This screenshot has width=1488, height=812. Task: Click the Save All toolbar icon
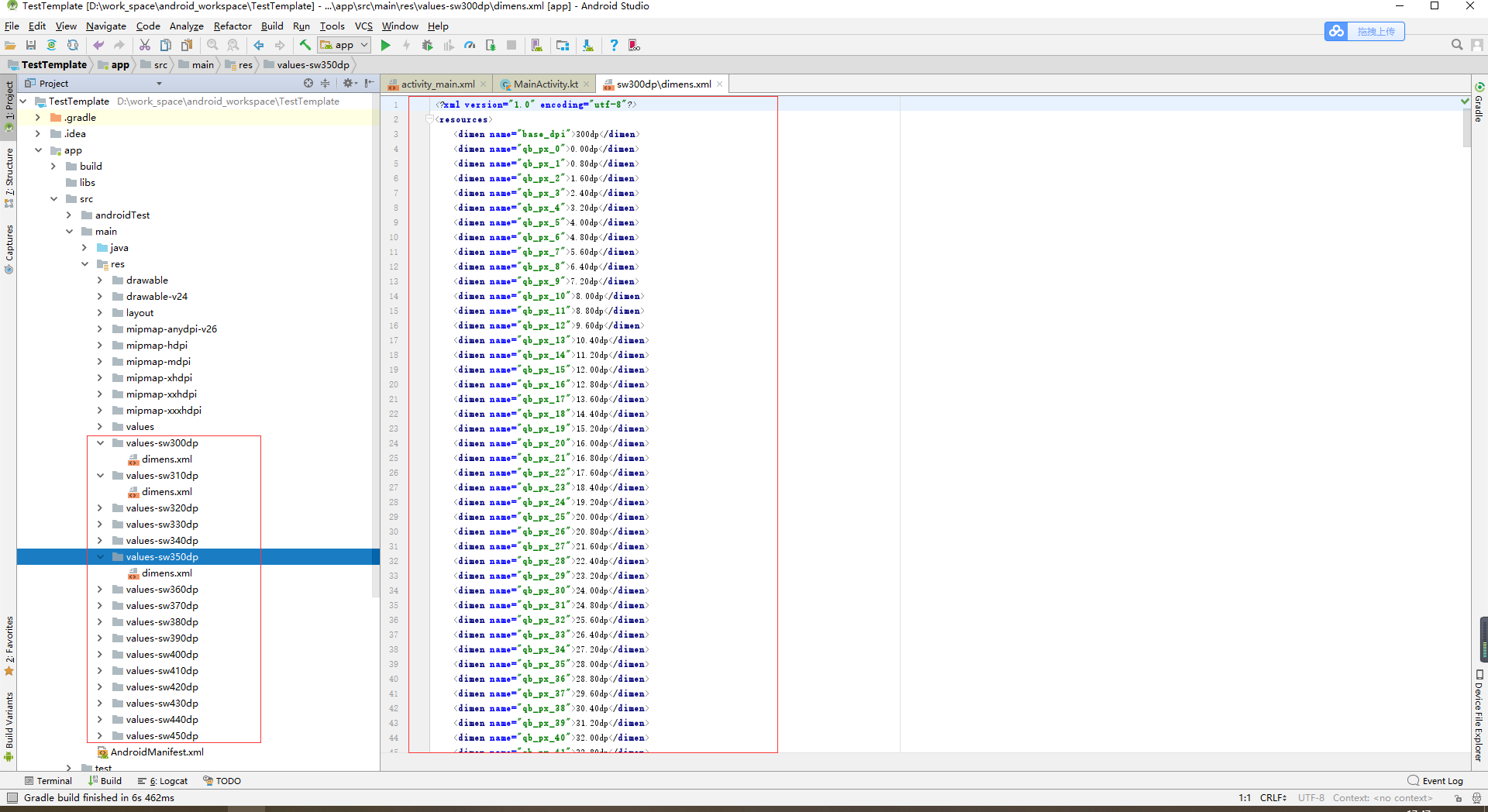[x=31, y=45]
